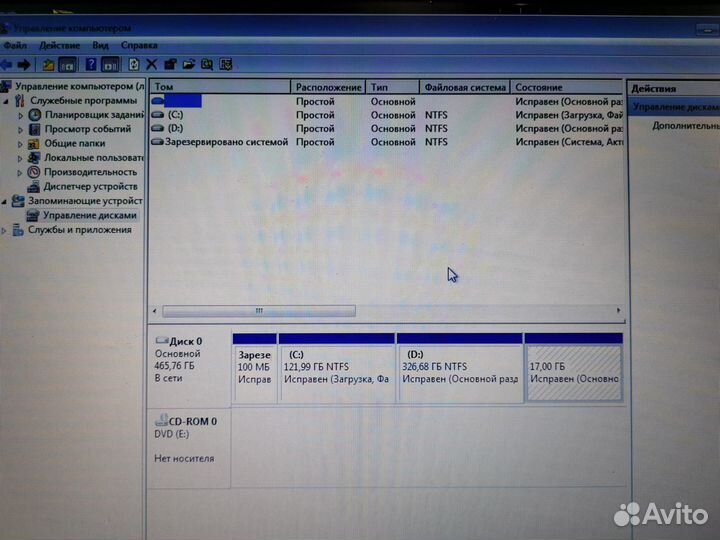Select the 100 МБ reserved partition block
This screenshot has height=540, width=720.
pos(254,368)
